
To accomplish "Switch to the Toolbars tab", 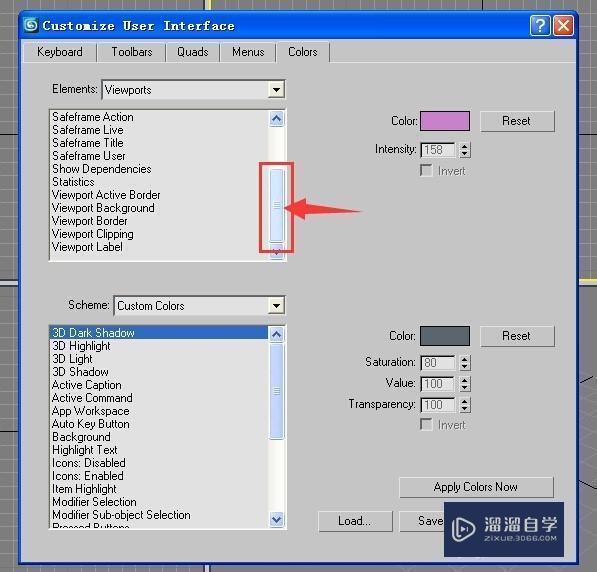I will click(x=132, y=52).
